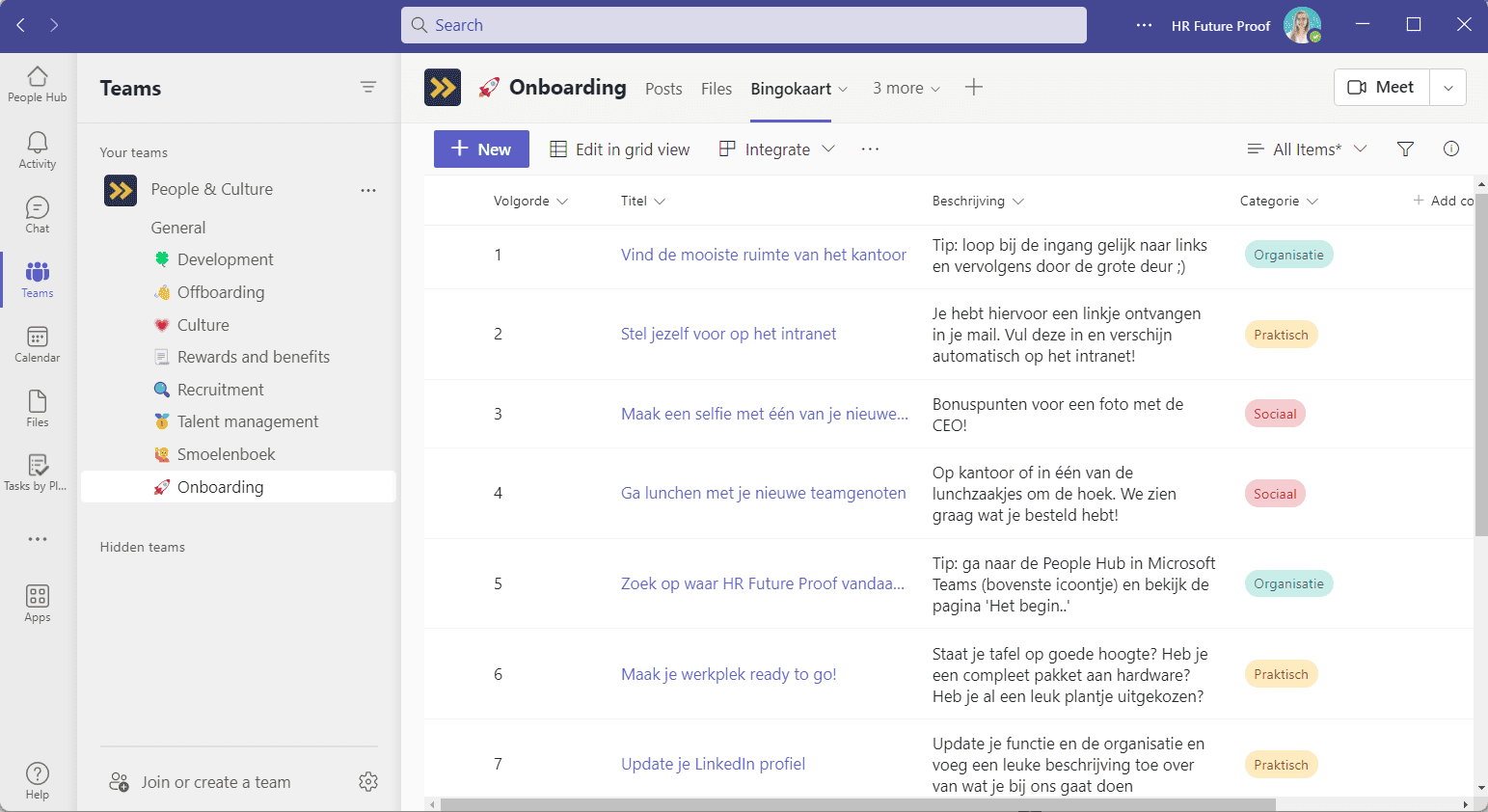Screen dimensions: 1488x812
Task: Open the Calendar app
Action: click(38, 343)
